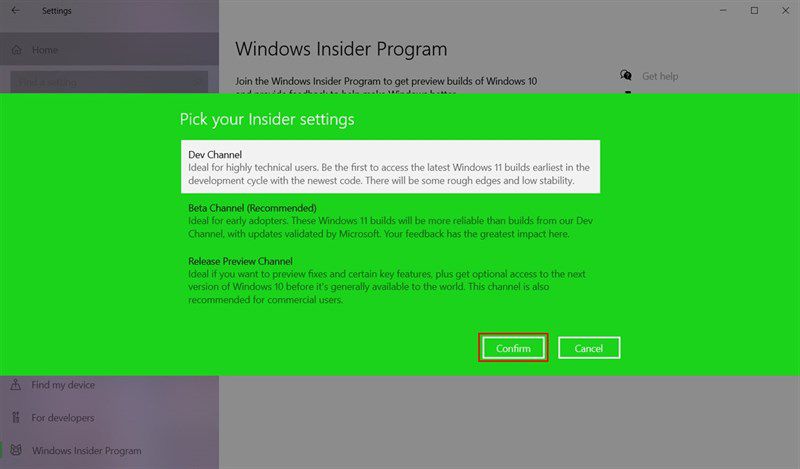Pick the Release Preview Channel option

click(390, 280)
